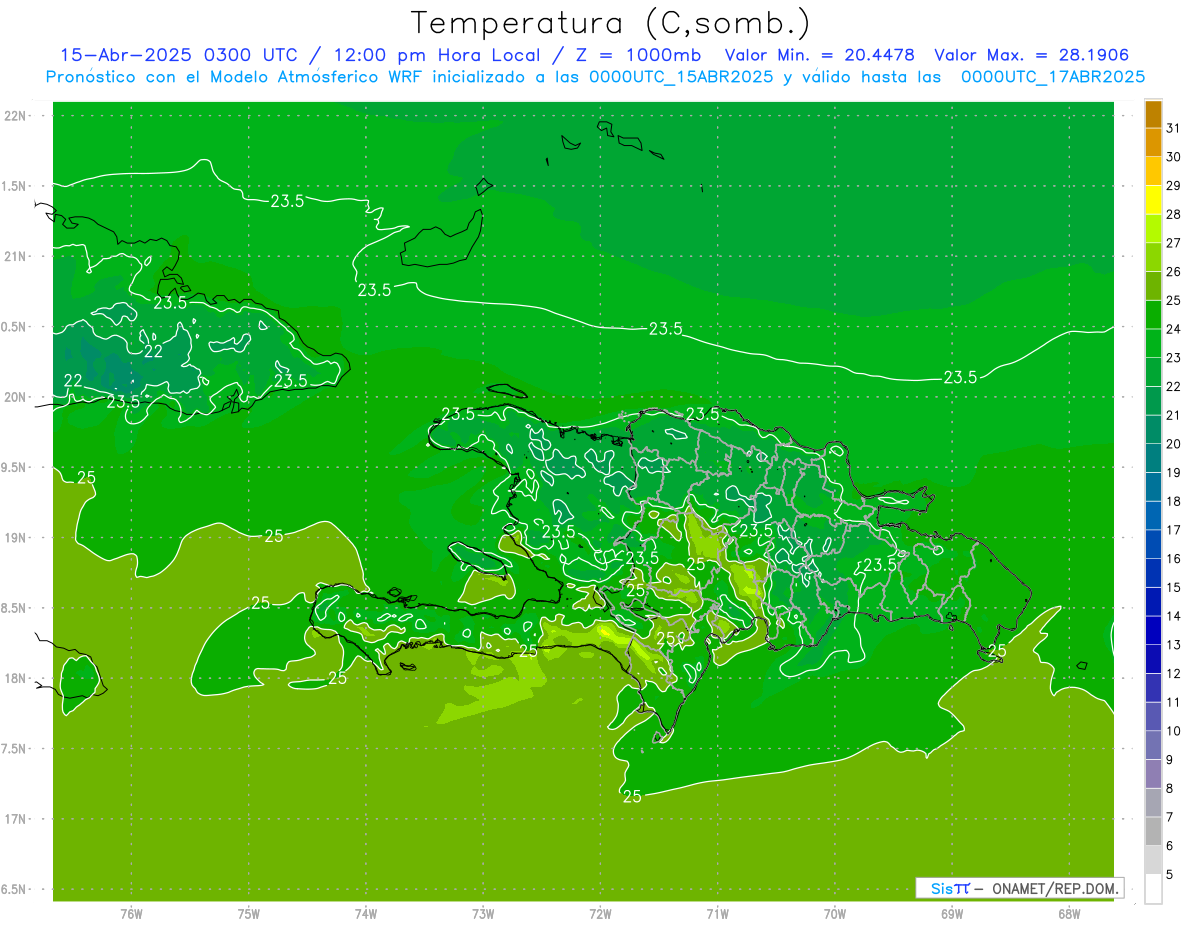Click the color legend value "24"
Viewport: 1200px width, 927px height.
tap(1174, 329)
